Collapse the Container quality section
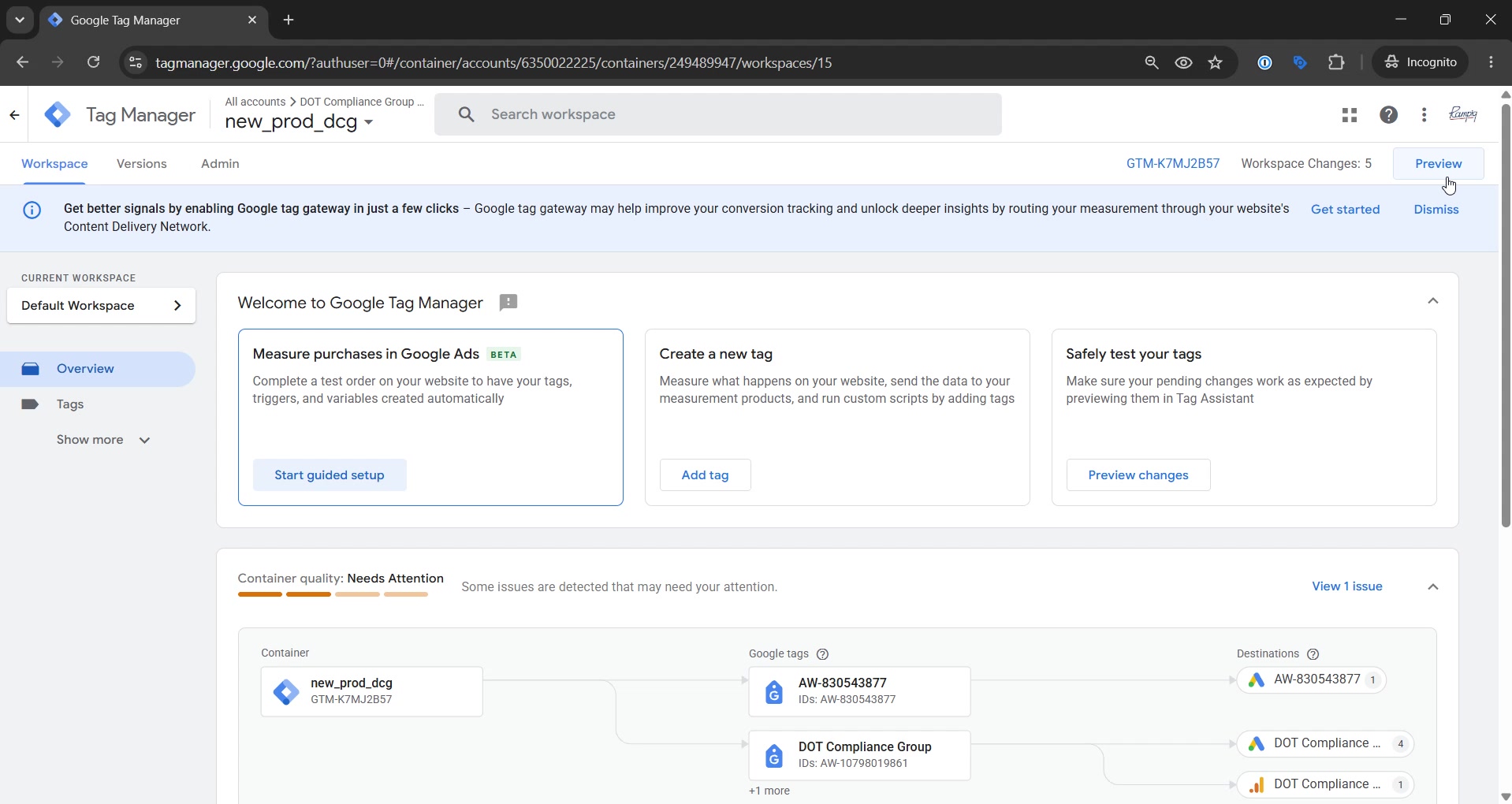 pos(1432,586)
